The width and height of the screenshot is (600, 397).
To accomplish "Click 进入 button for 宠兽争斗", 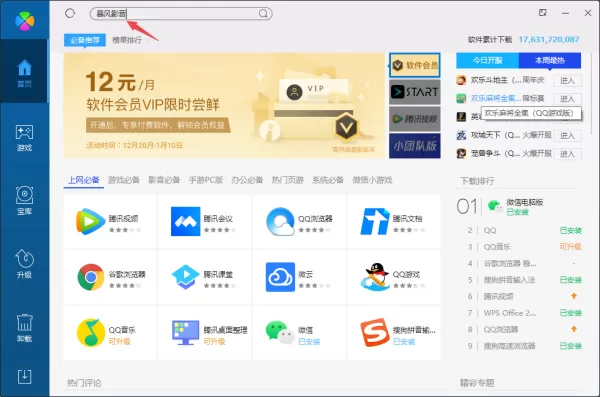I will (567, 154).
